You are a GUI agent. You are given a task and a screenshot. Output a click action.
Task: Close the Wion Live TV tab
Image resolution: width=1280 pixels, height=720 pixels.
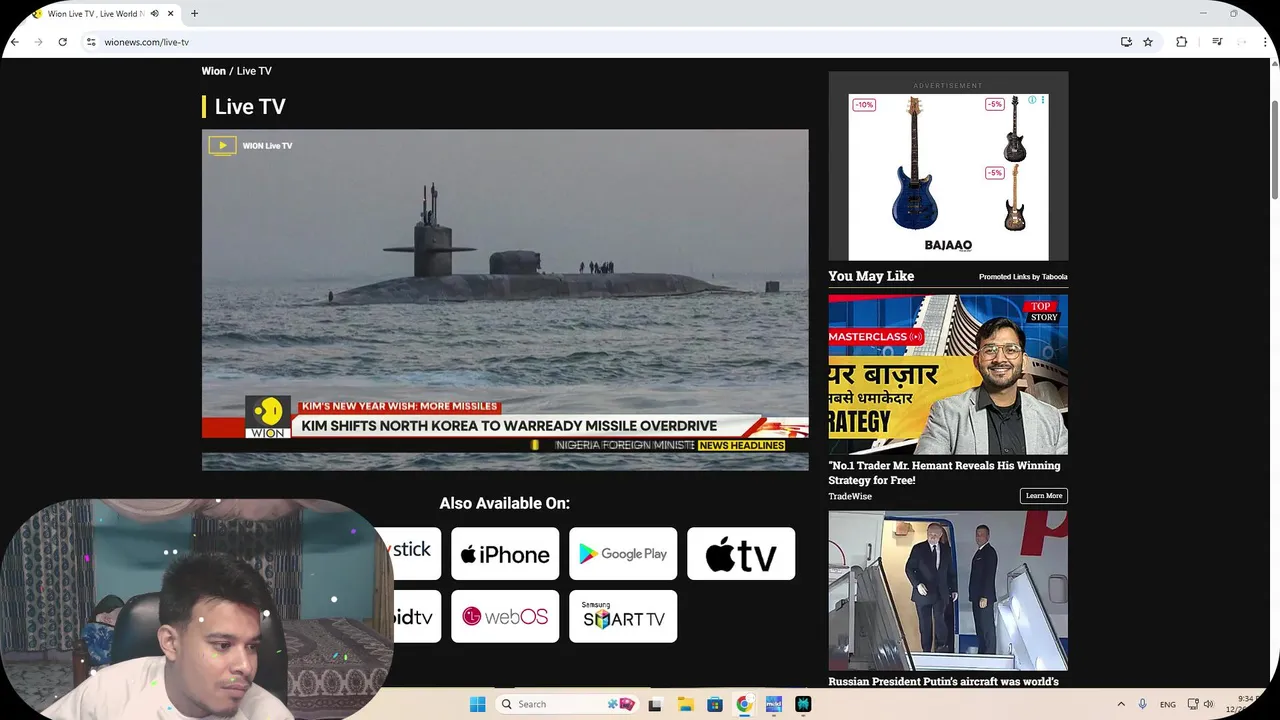[x=171, y=14]
